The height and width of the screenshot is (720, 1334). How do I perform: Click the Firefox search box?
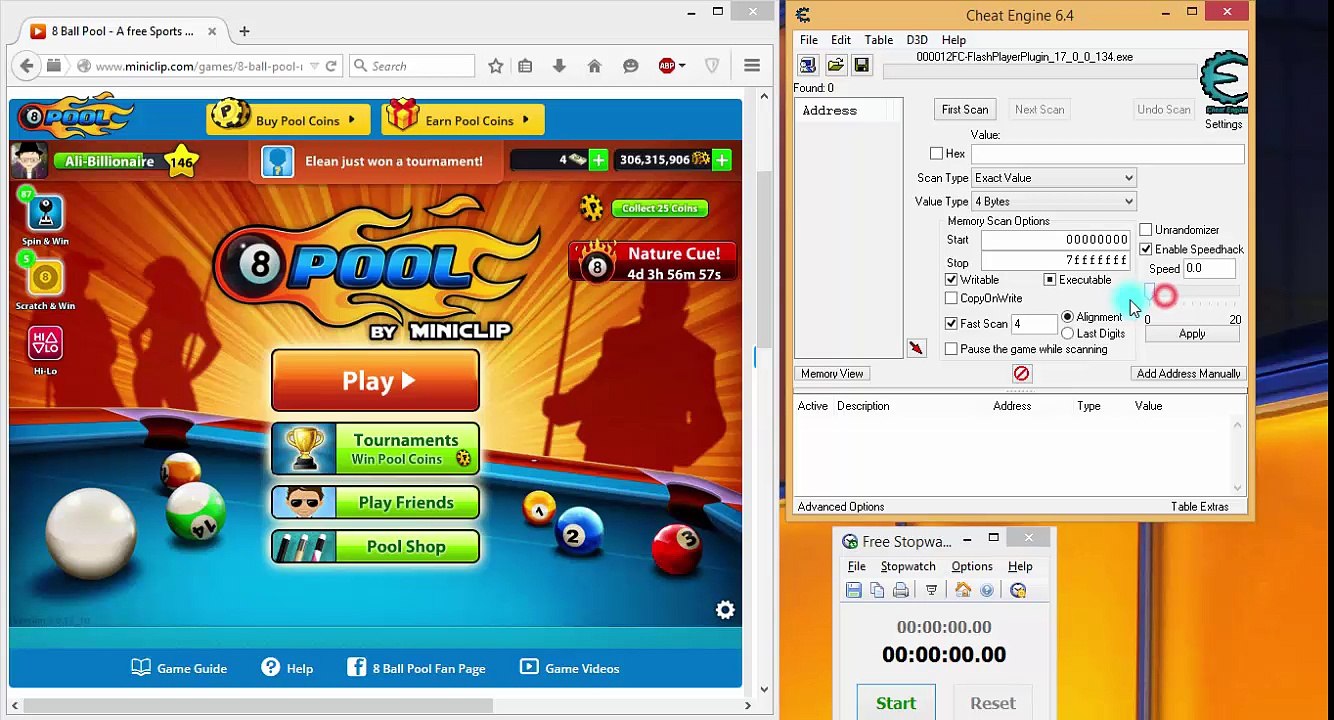click(412, 66)
